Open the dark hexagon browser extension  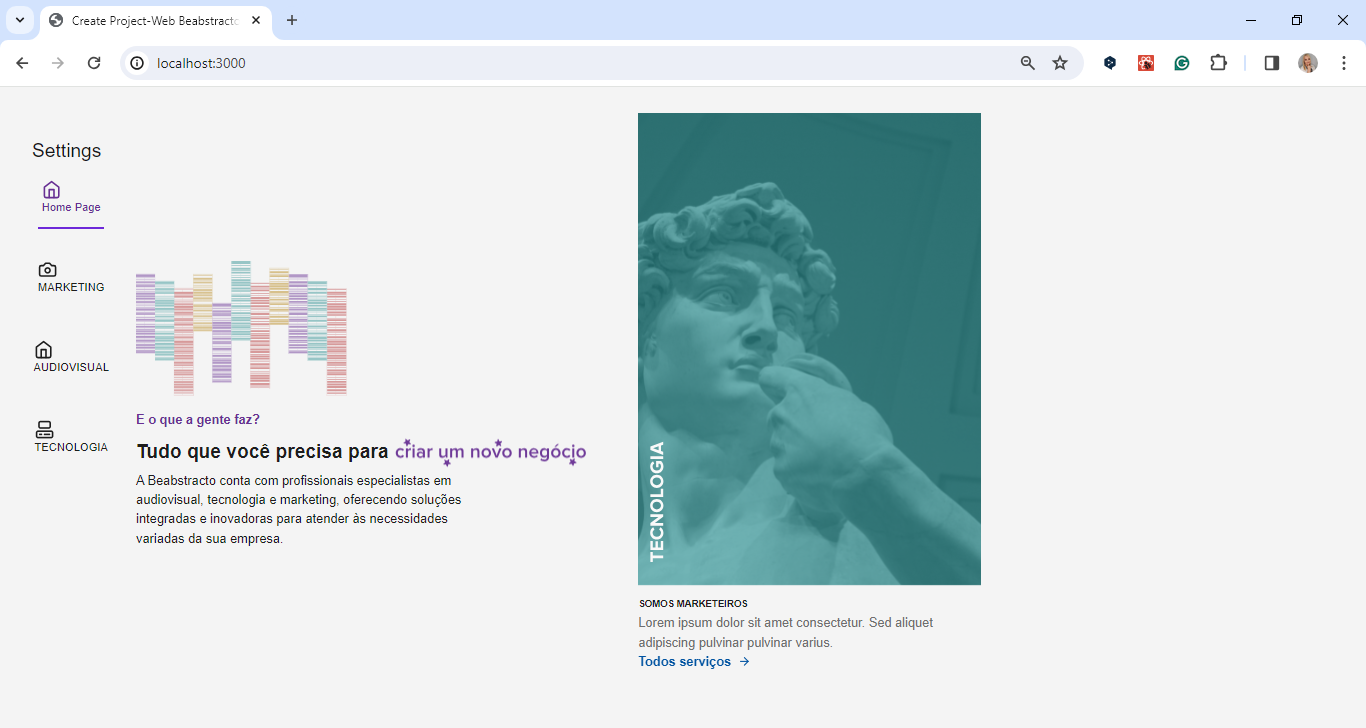tap(1110, 63)
